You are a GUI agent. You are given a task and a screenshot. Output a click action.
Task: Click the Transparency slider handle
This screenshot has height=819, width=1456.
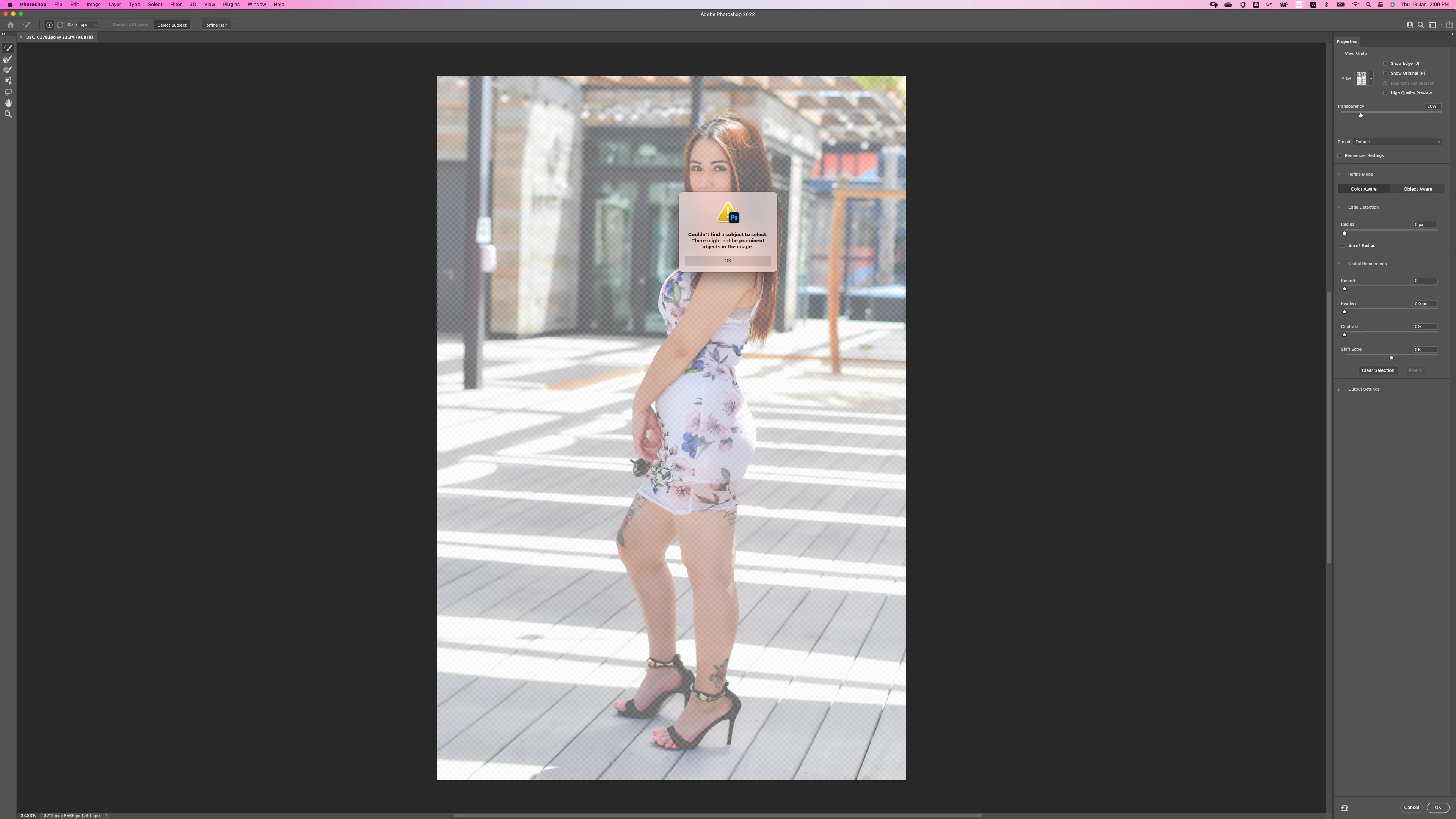tap(1360, 115)
